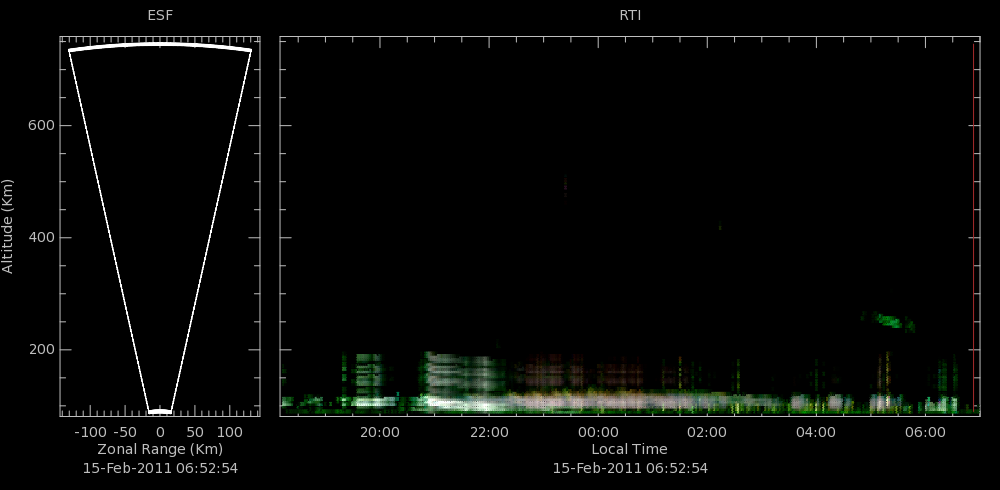
Task: Click the 00:00 local time tick label
Action: pyautogui.click(x=598, y=432)
